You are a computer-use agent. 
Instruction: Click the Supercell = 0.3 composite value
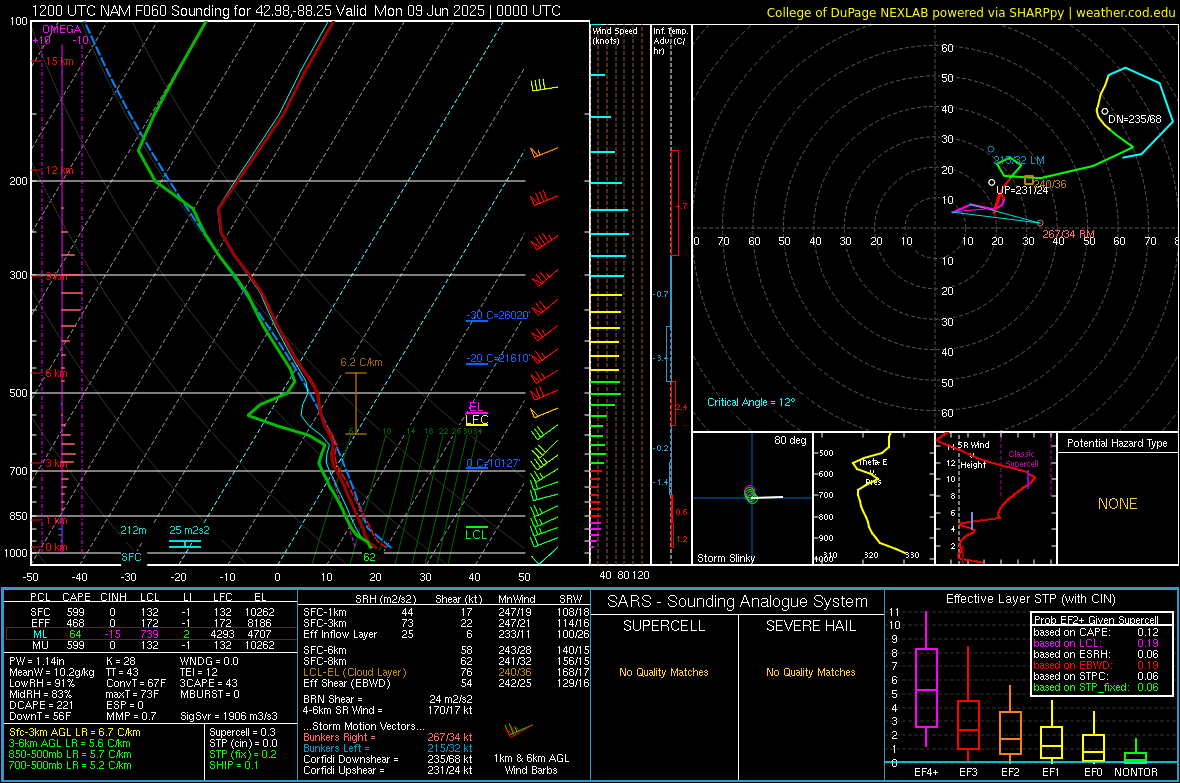tap(242, 732)
